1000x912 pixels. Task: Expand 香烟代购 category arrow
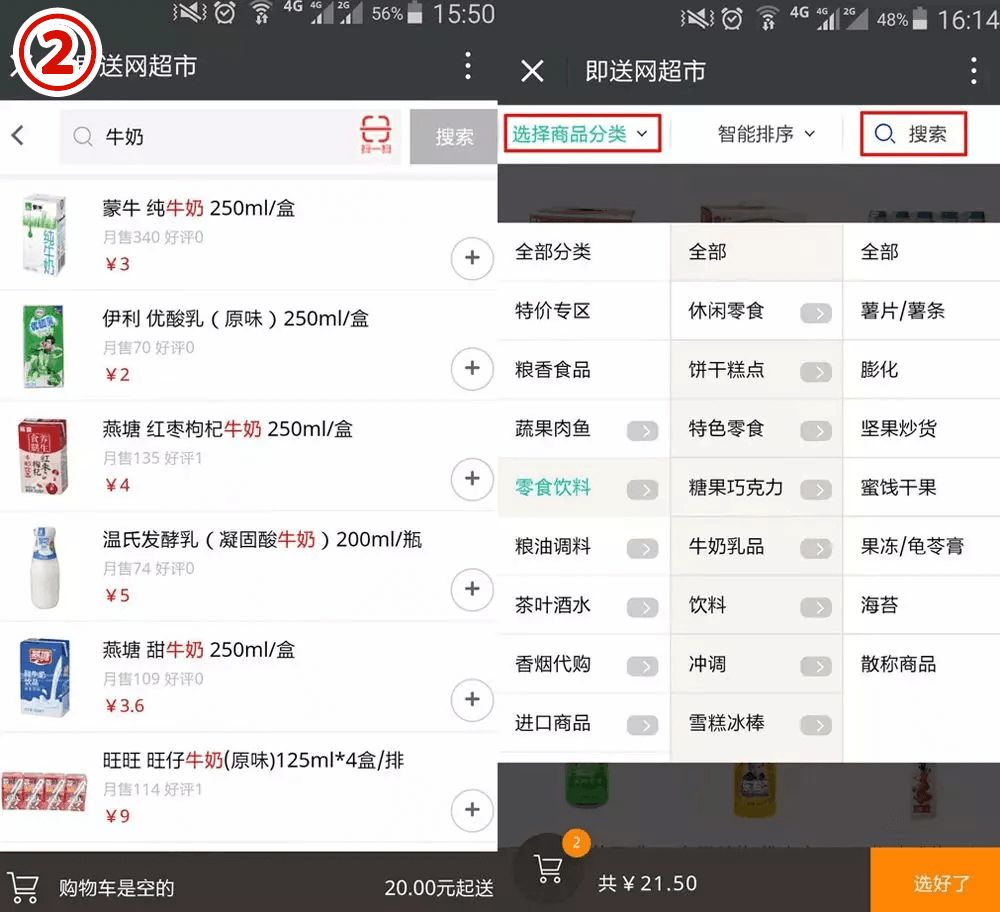click(642, 666)
